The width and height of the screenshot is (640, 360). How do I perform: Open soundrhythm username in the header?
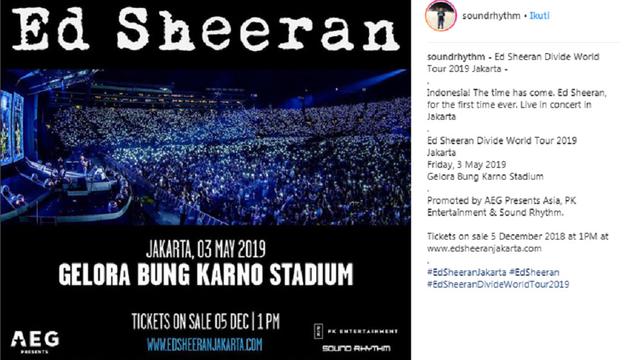(x=491, y=16)
